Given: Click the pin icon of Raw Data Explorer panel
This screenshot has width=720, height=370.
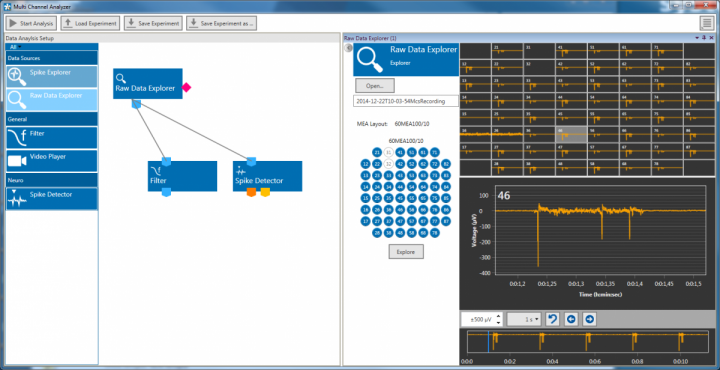Looking at the screenshot, I should (x=703, y=38).
